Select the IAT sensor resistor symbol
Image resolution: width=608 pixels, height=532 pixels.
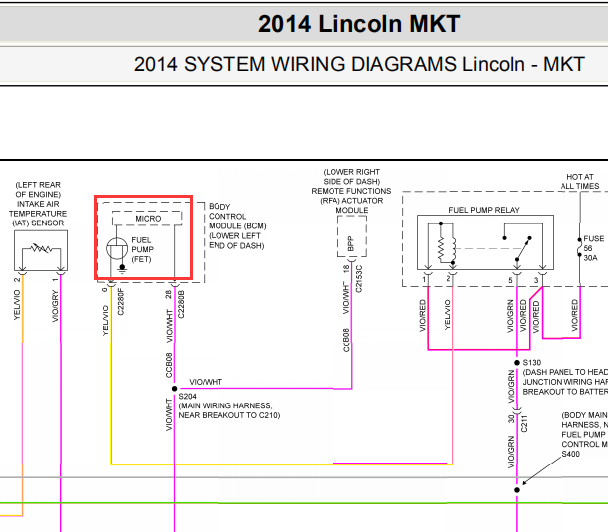41,247
